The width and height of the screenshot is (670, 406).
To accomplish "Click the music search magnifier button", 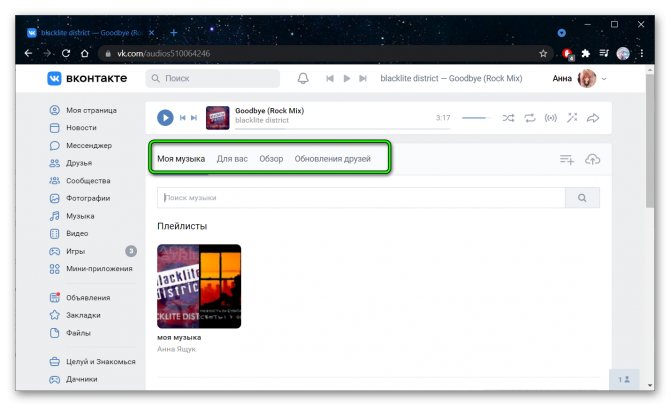I will [x=582, y=198].
